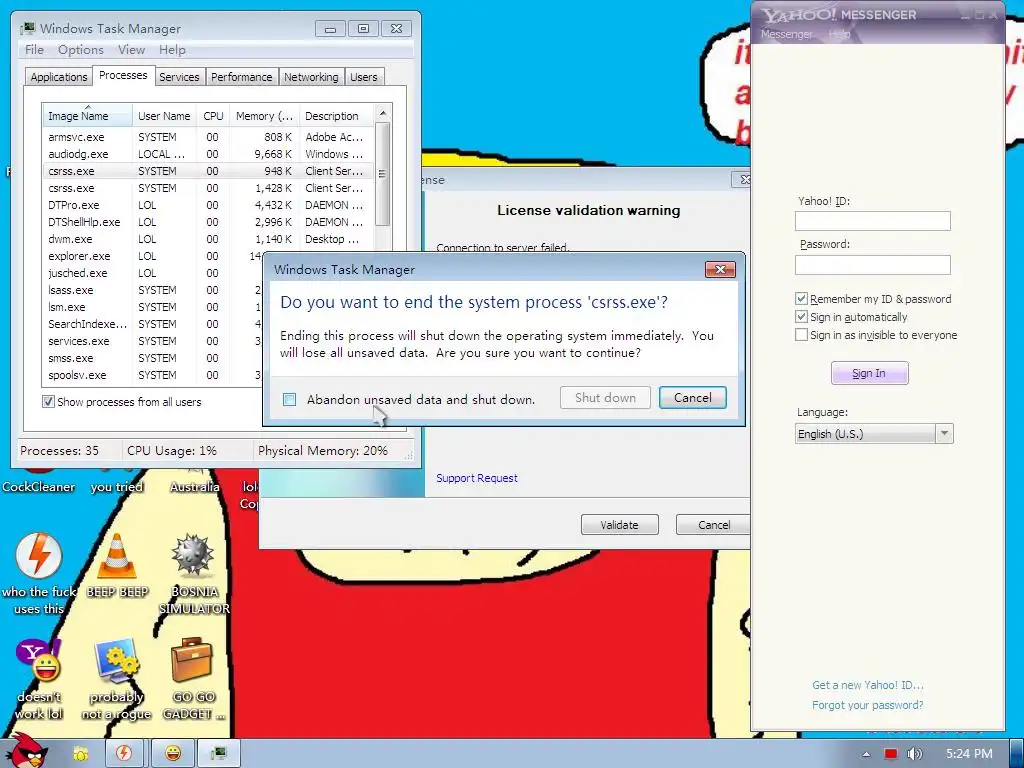Maximize the Windows Task Manager window
This screenshot has height=768, width=1024.
tap(363, 29)
